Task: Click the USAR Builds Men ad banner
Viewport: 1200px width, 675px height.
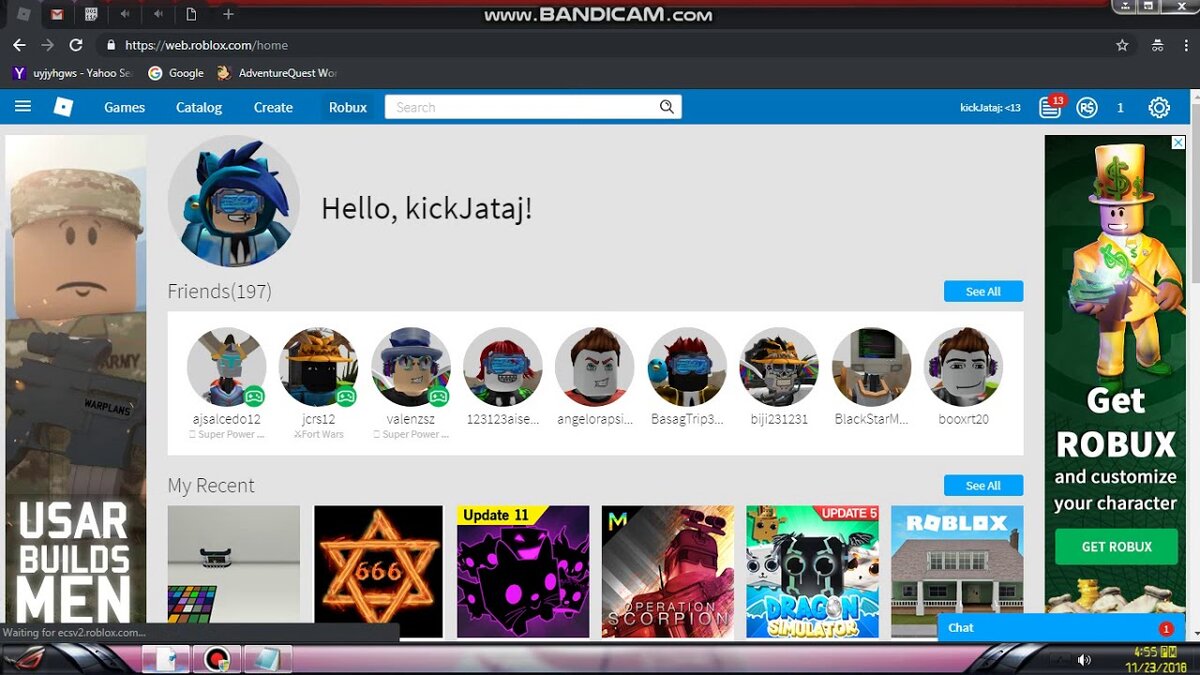Action: (75, 381)
